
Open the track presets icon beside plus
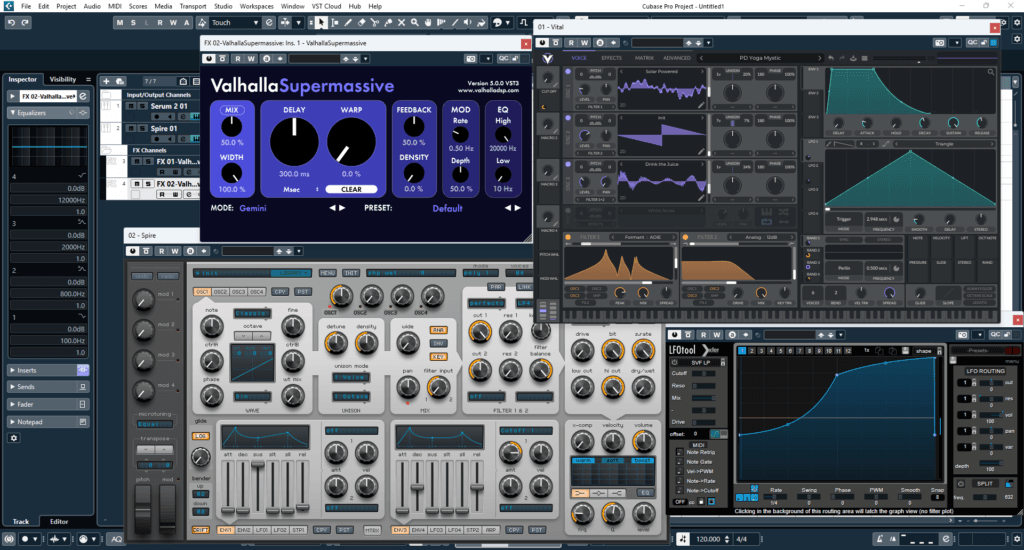click(x=120, y=81)
